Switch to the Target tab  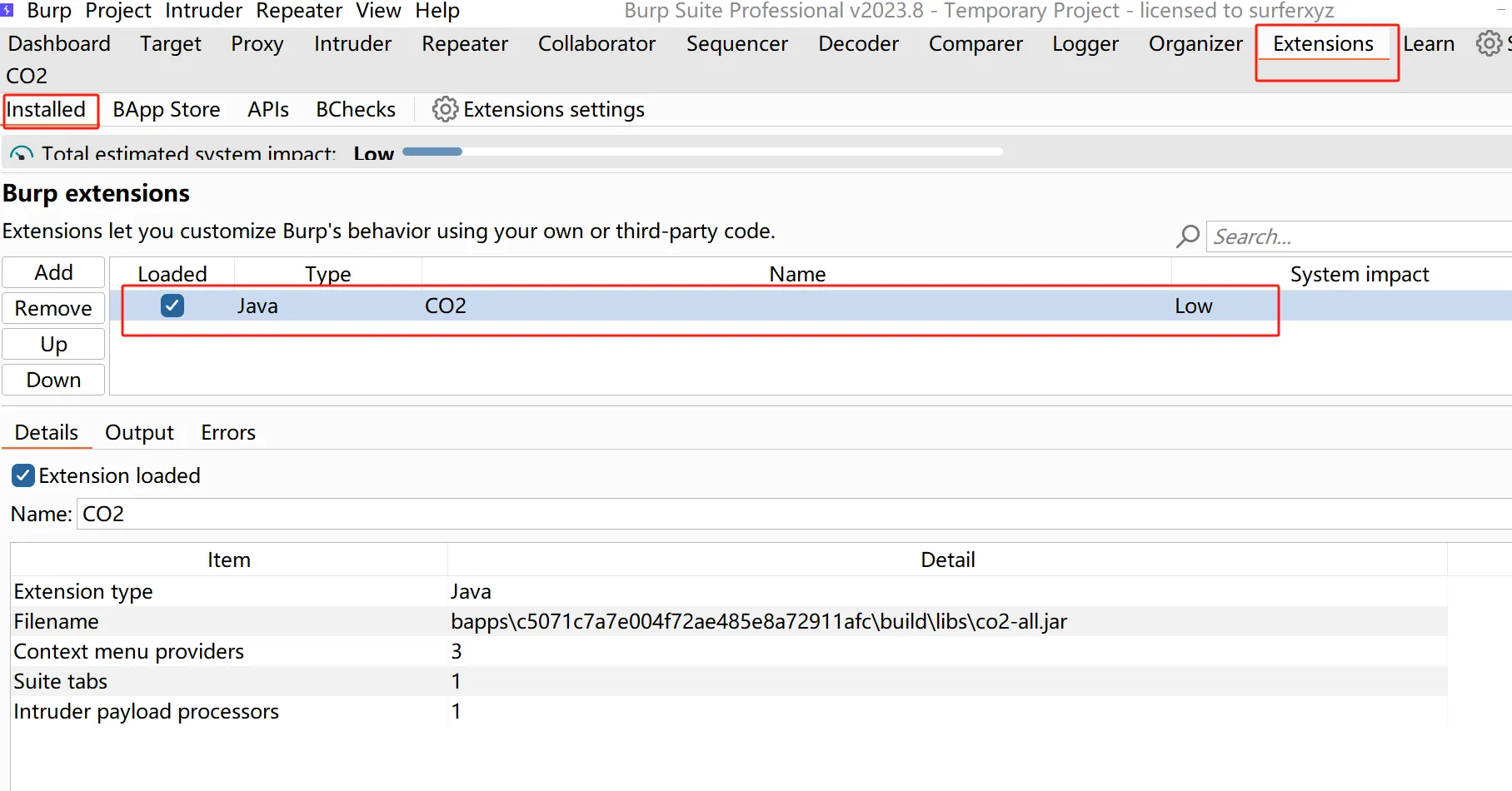click(171, 43)
